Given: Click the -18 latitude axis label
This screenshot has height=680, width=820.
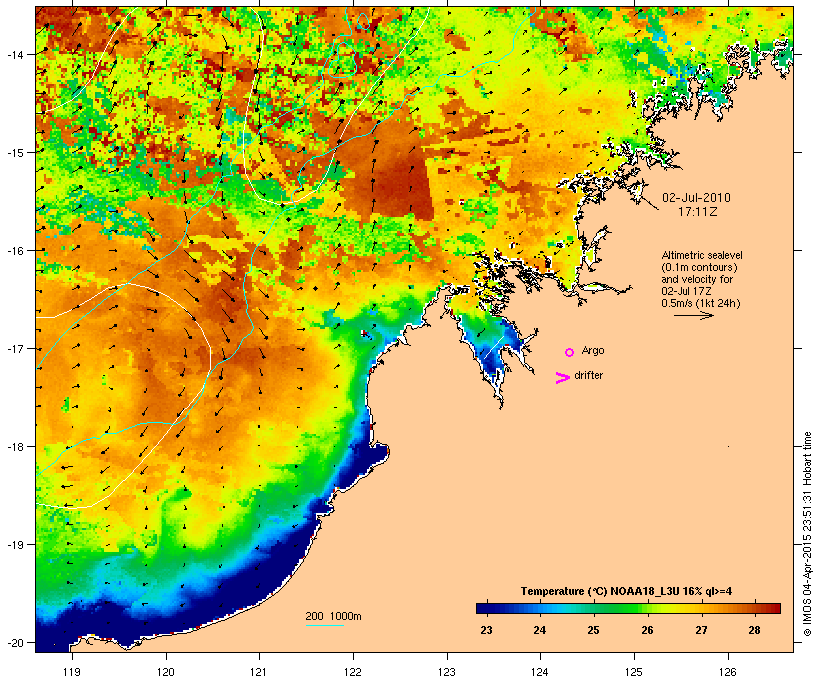Looking at the screenshot, I should pos(14,447).
